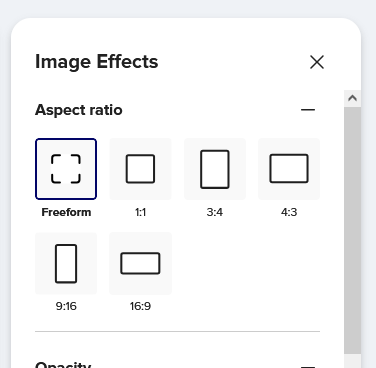Viewport: 376px width, 368px height.
Task: Choose the 9:16 vertical aspect ratio
Action: pyautogui.click(x=66, y=263)
